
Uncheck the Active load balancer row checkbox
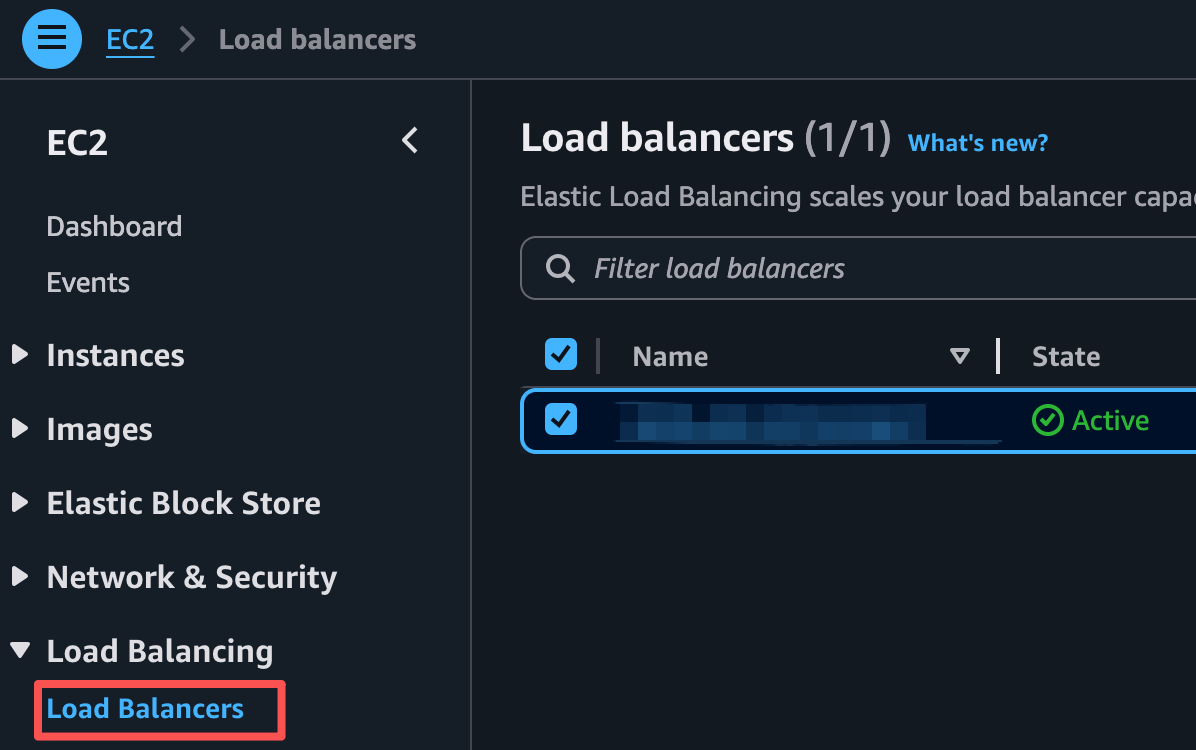coord(561,420)
